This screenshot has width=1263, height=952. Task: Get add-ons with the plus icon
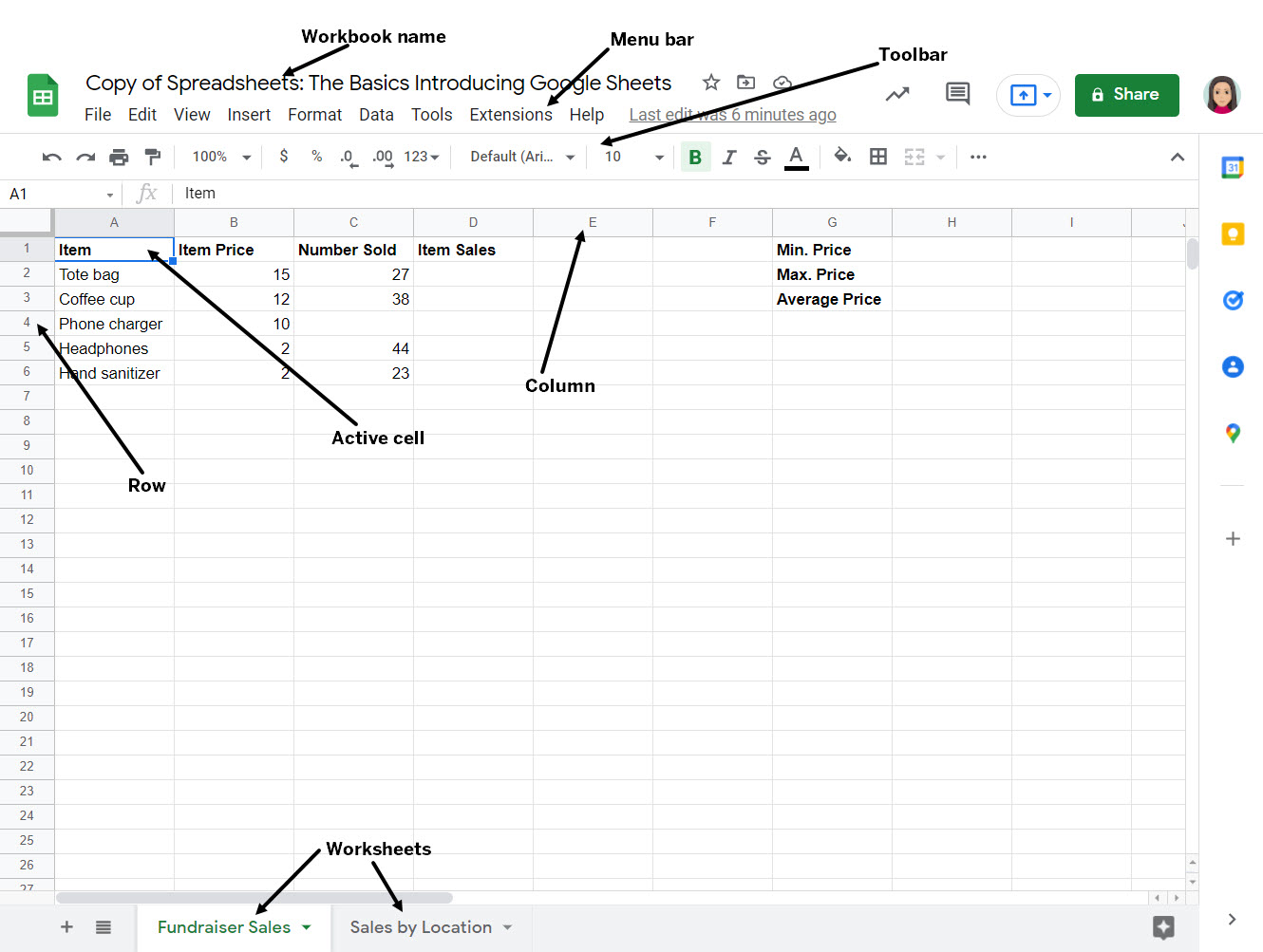coord(1233,538)
